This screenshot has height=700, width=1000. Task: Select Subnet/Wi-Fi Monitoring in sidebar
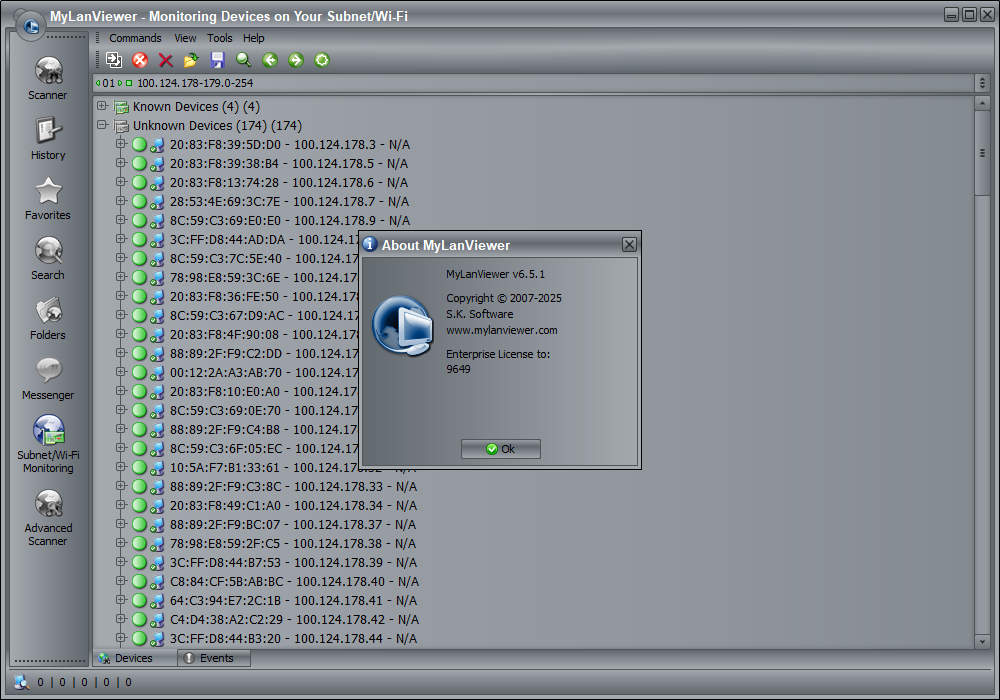[48, 444]
